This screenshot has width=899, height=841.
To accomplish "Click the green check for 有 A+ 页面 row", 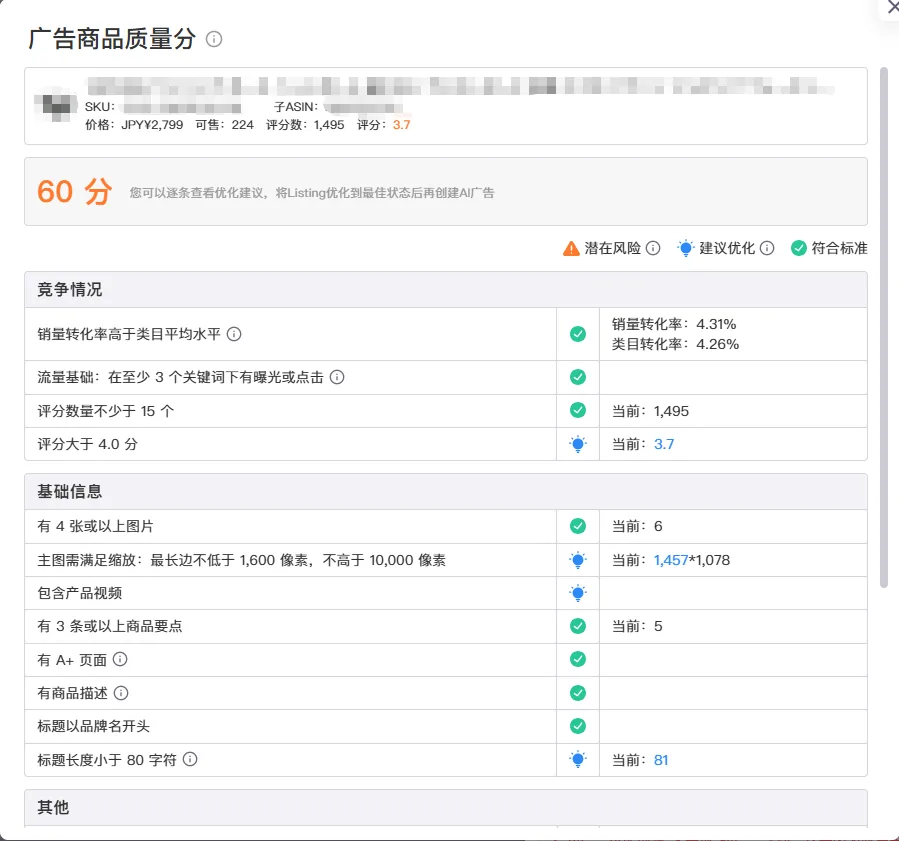I will (x=578, y=659).
